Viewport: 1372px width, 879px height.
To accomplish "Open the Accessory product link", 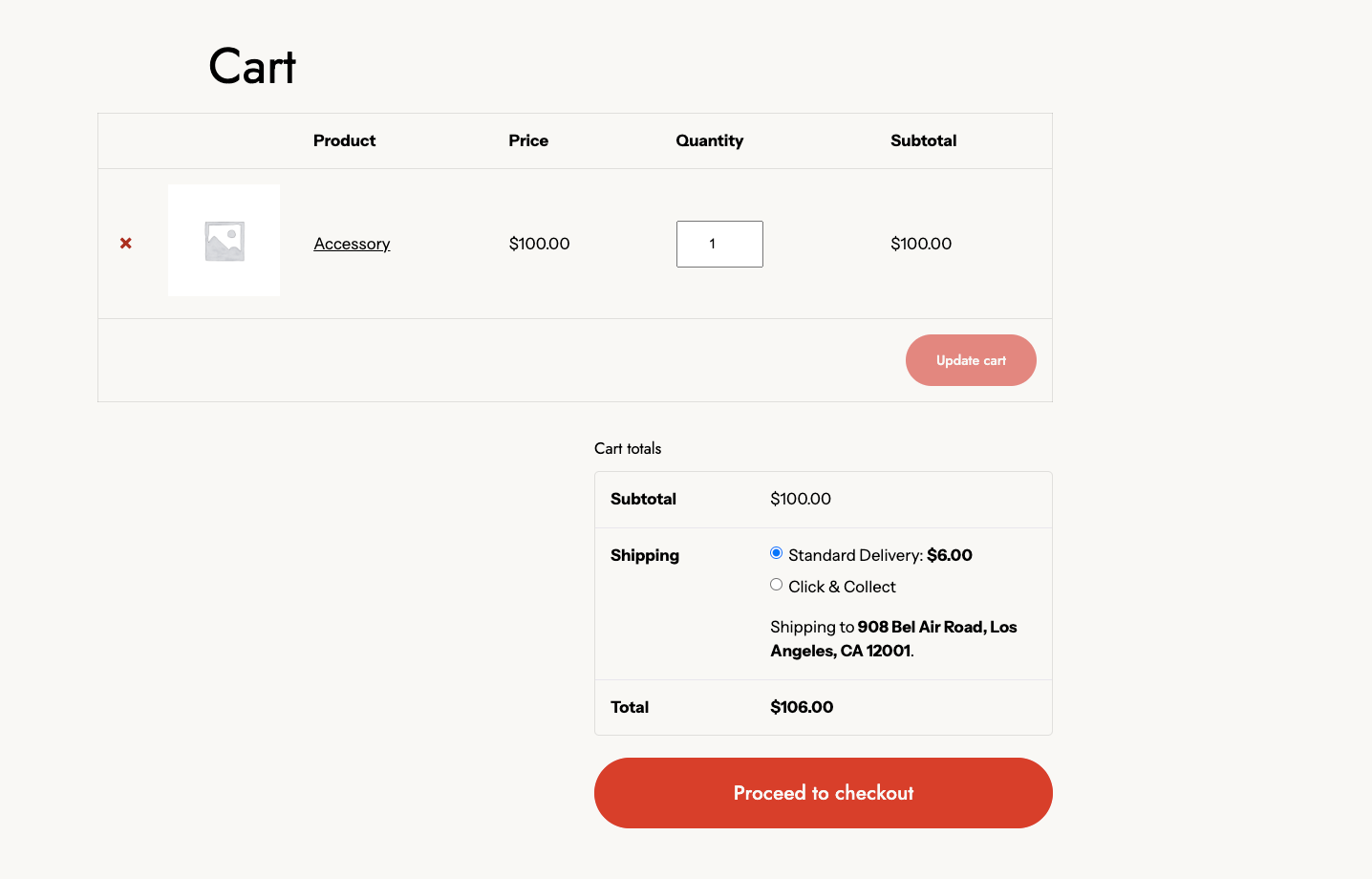I will pos(352,244).
